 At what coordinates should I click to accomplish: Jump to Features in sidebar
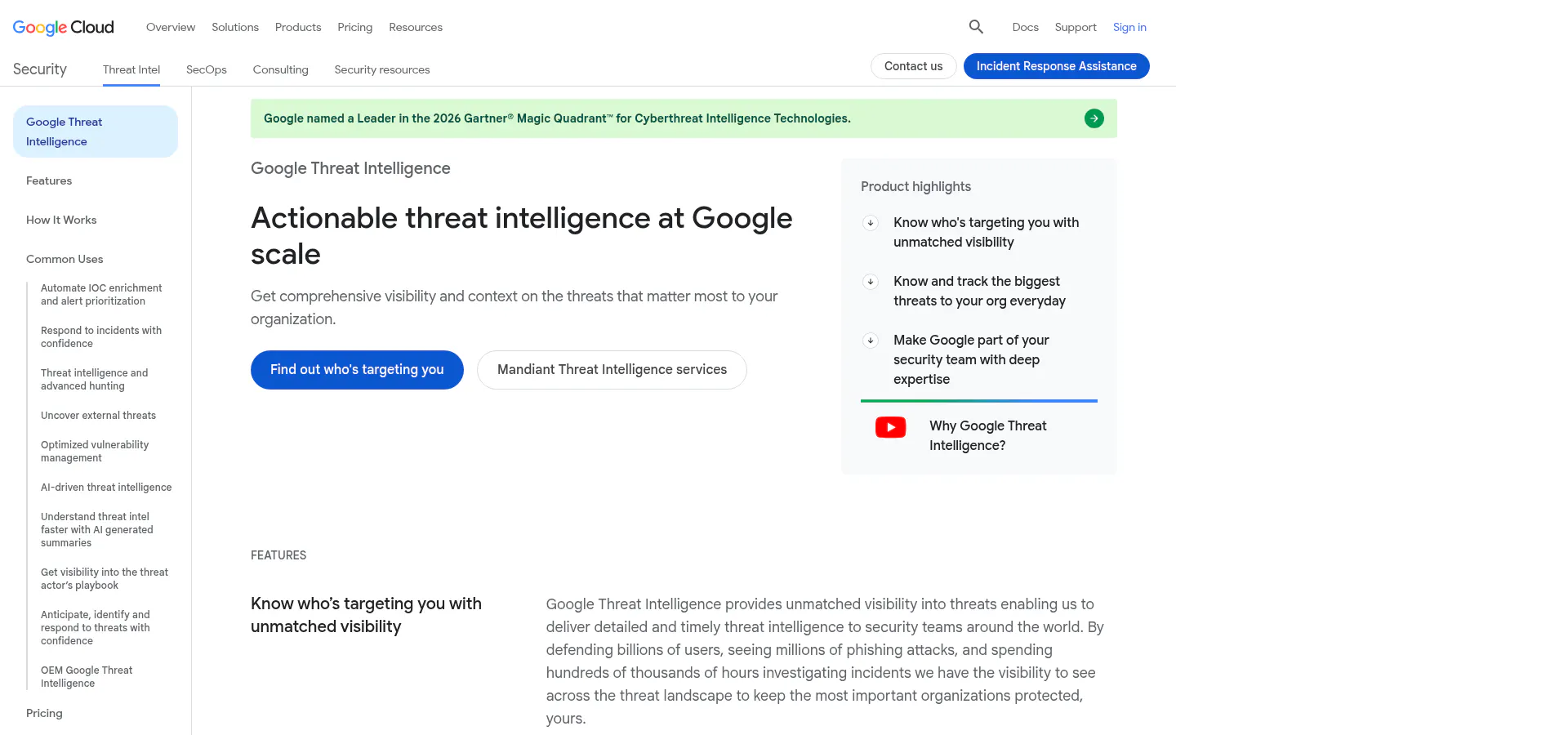point(49,180)
